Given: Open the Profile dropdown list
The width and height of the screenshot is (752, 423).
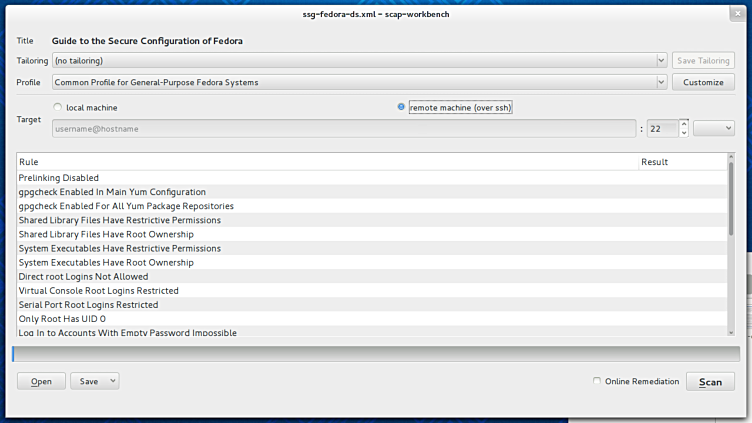Looking at the screenshot, I should 661,82.
